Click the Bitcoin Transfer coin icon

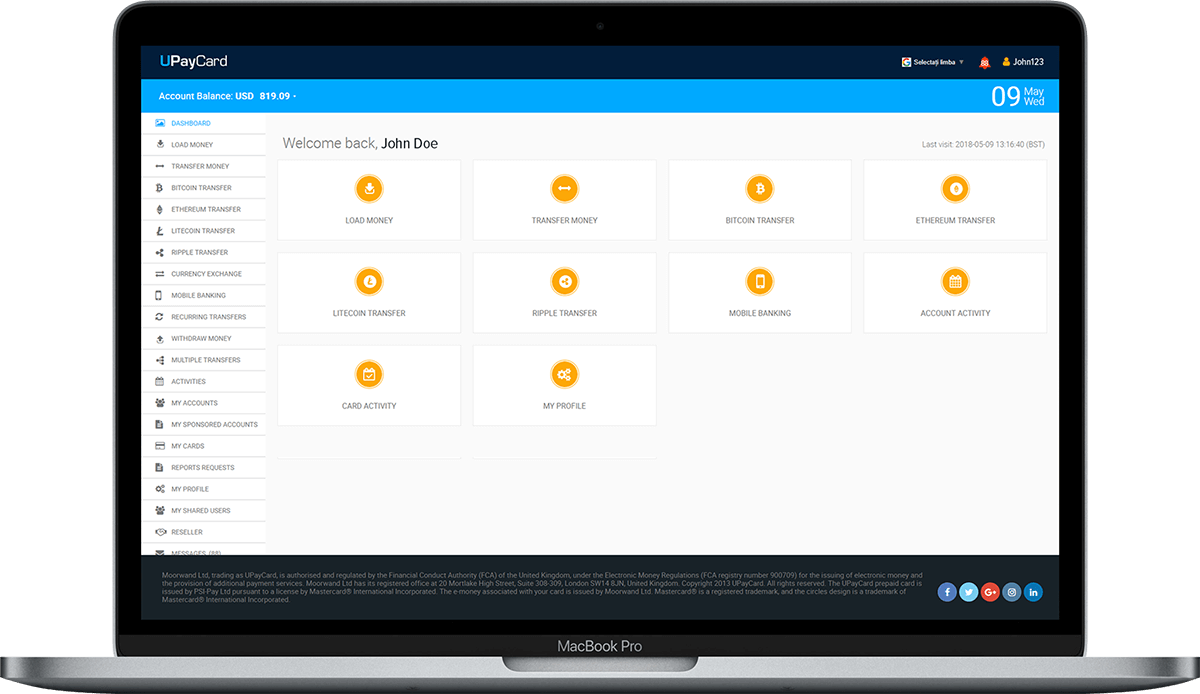pyautogui.click(x=759, y=188)
